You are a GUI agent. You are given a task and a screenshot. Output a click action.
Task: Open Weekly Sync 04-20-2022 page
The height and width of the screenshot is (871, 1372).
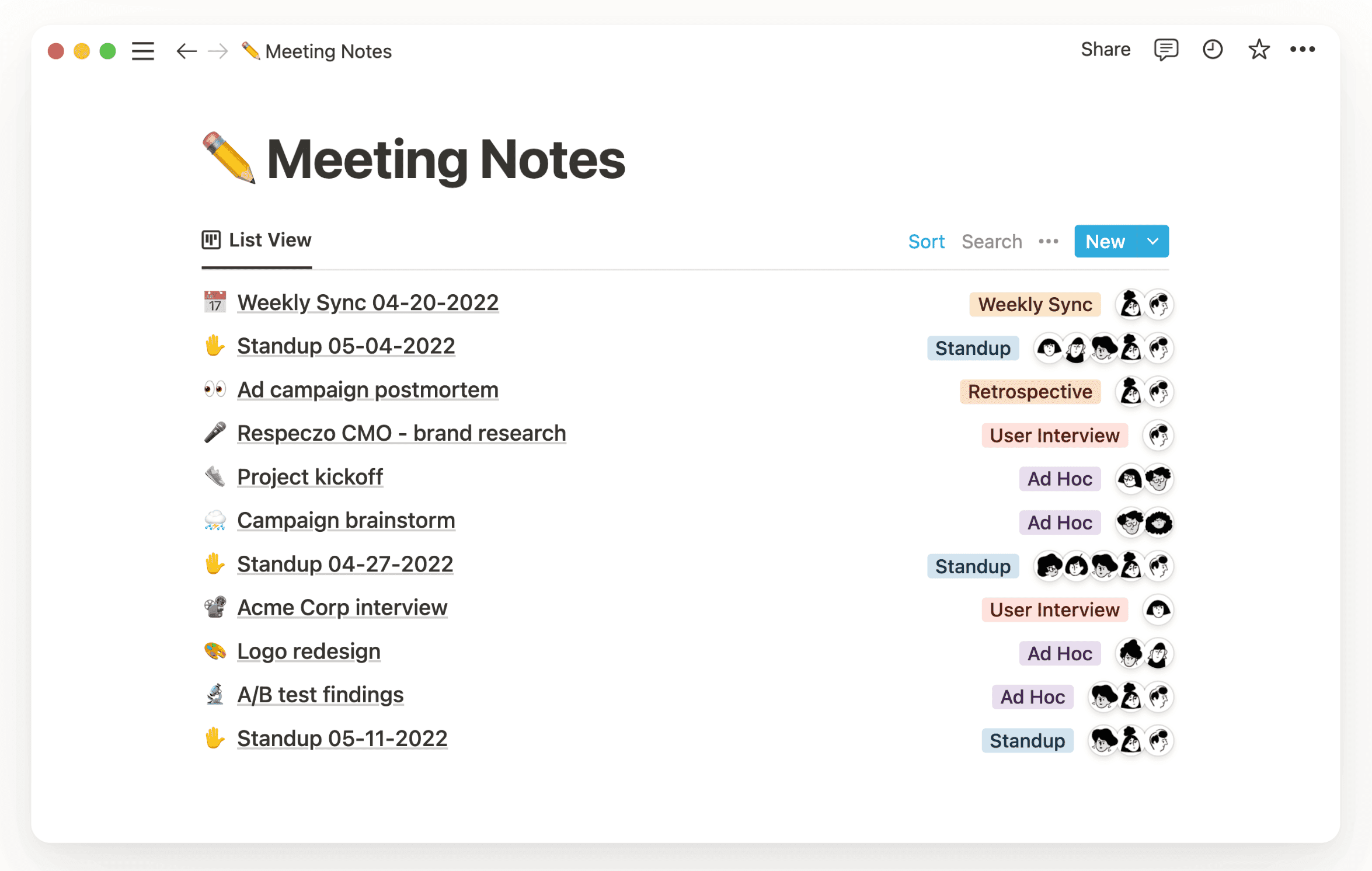coord(368,302)
